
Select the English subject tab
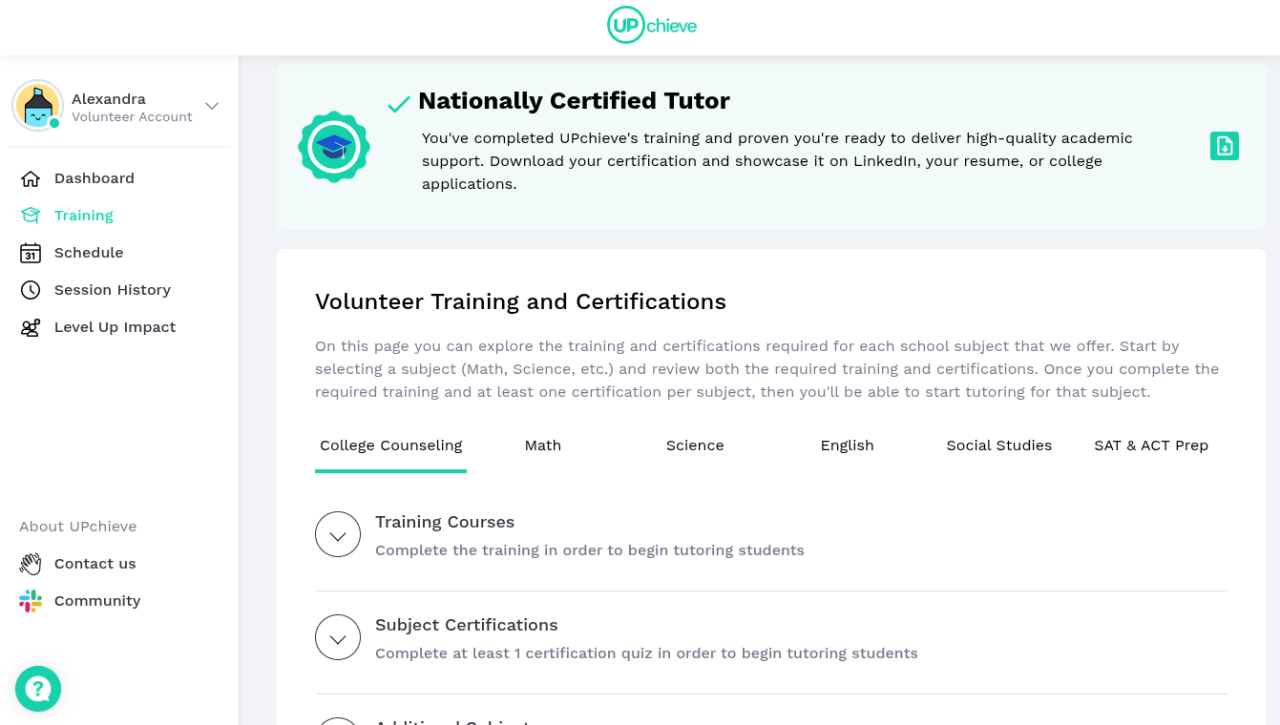(x=847, y=446)
